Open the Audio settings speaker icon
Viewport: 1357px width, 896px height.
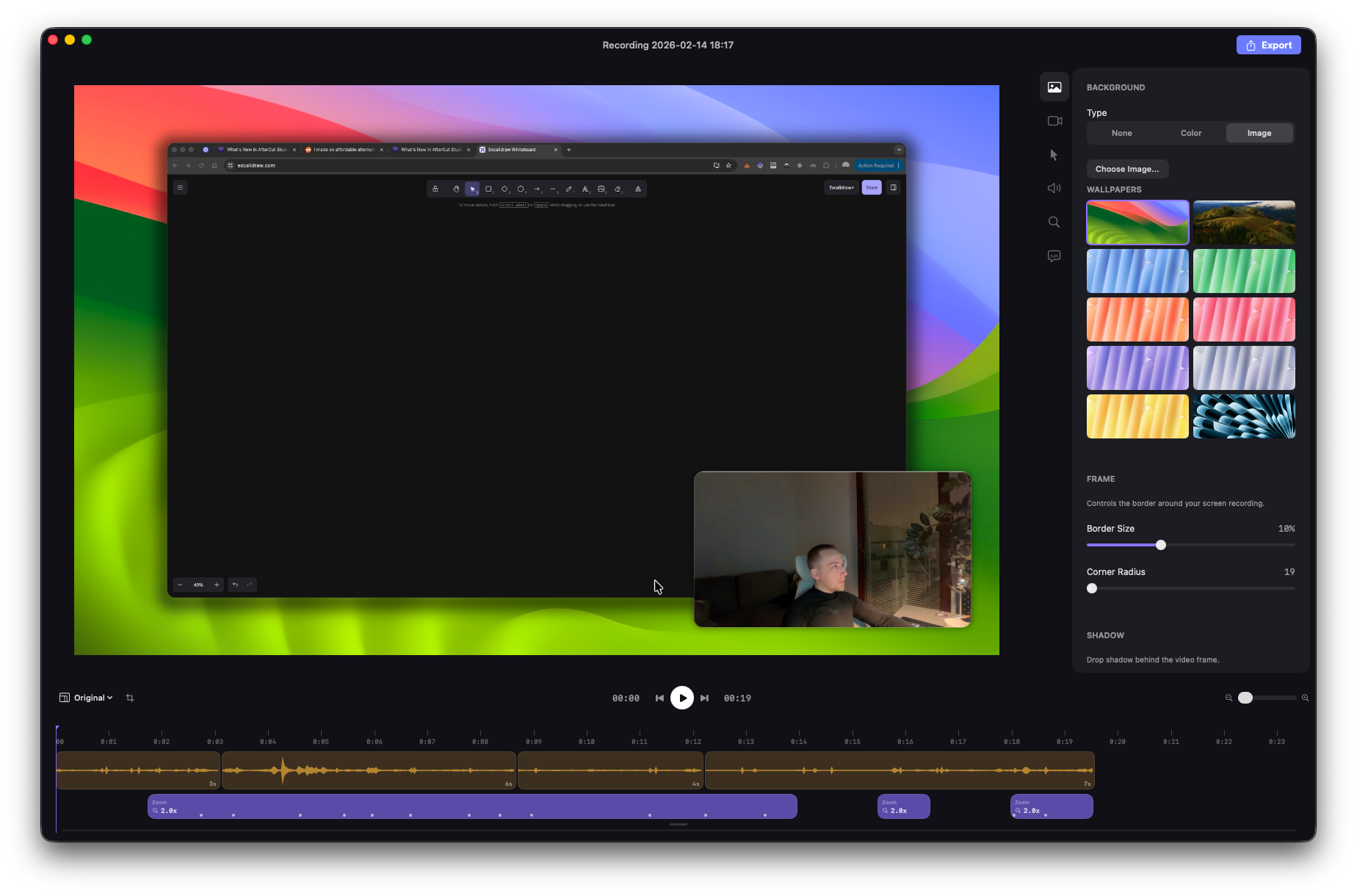tap(1054, 189)
